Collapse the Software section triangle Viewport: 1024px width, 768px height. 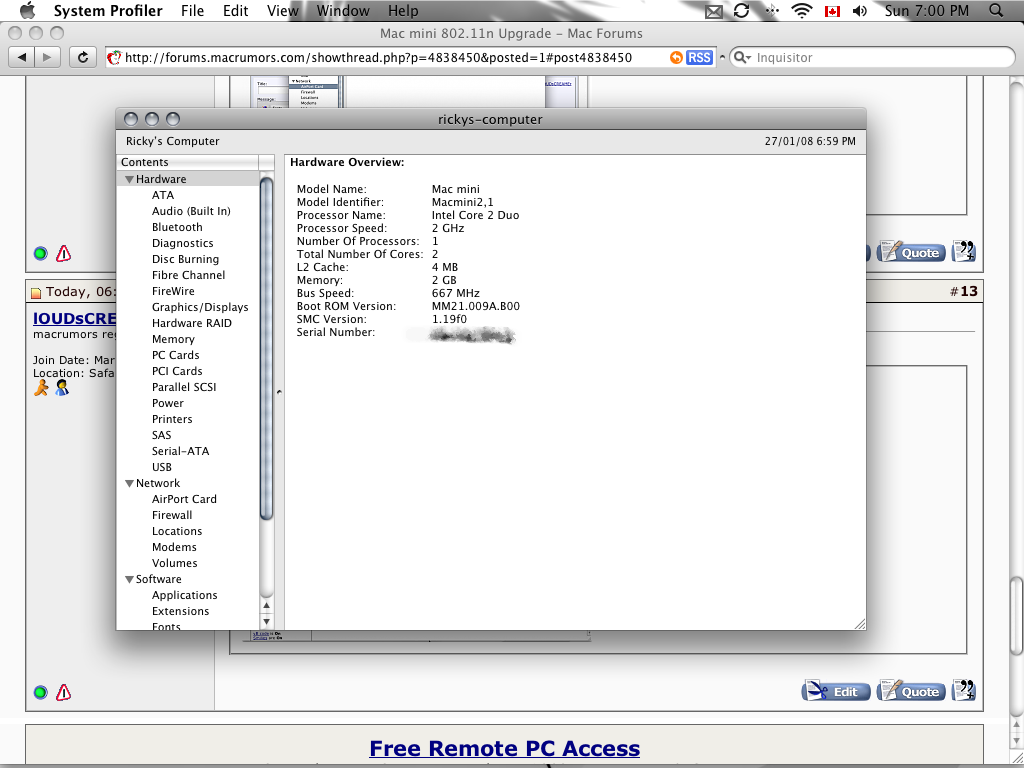[x=129, y=580]
